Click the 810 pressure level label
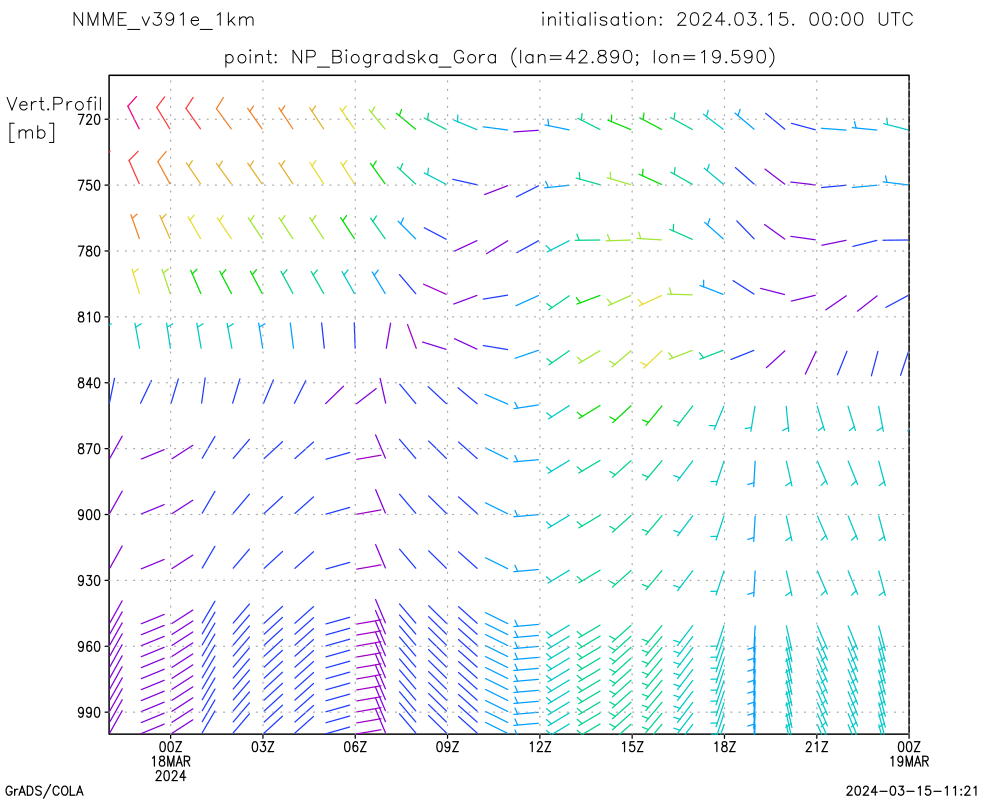 [90, 317]
